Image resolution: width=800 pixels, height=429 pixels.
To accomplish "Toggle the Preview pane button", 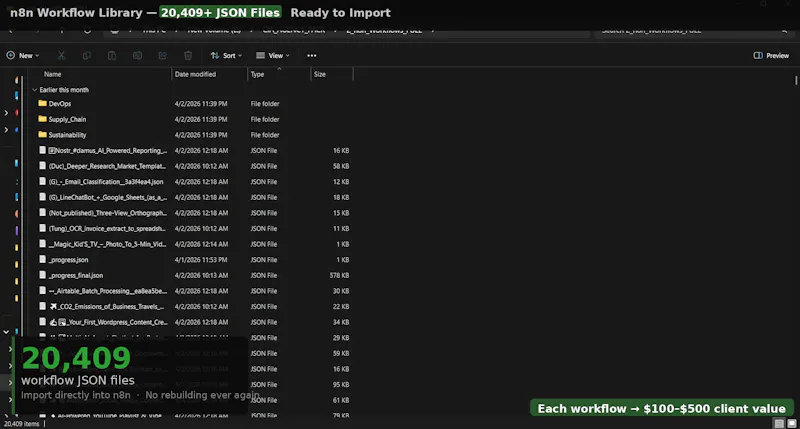I will [771, 56].
